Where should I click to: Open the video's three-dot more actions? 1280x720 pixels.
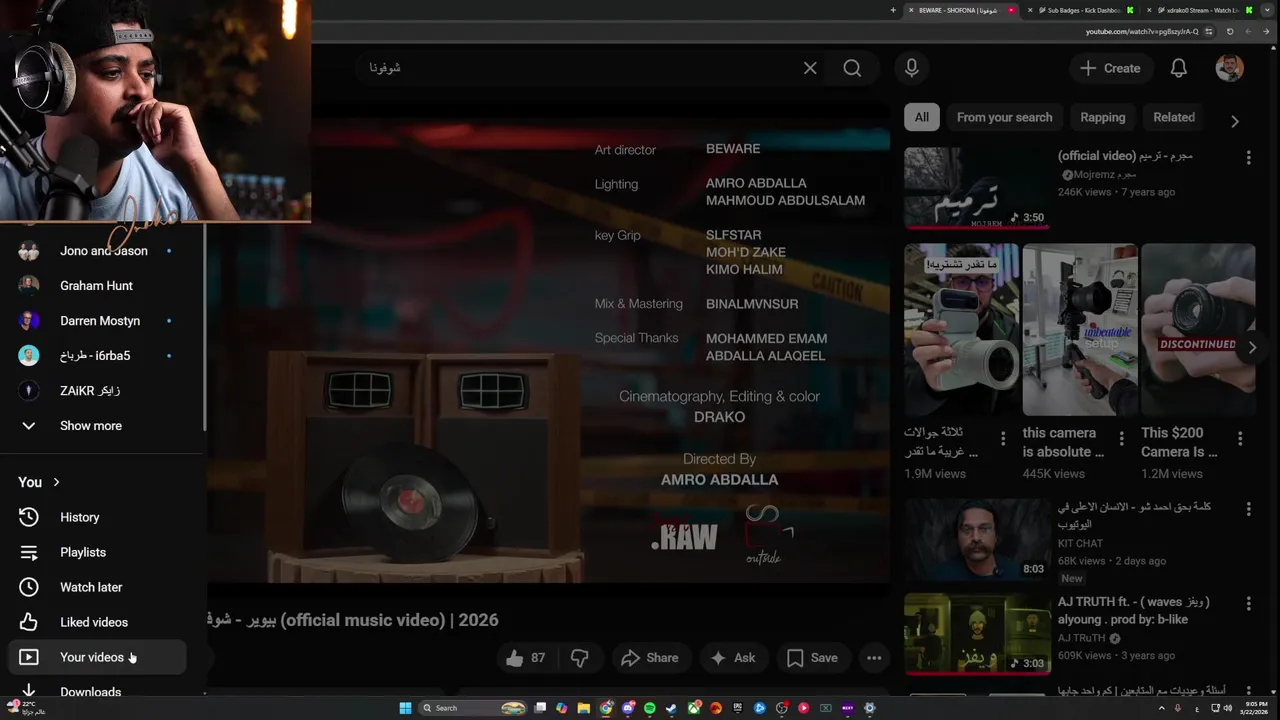coord(874,658)
